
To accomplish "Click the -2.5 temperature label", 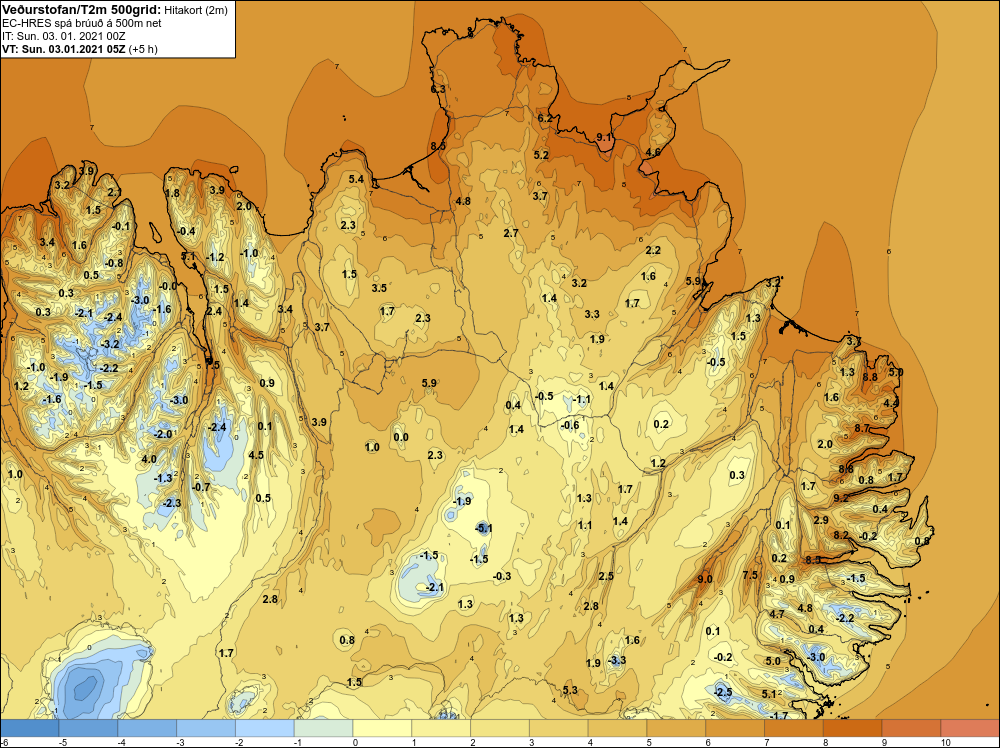I will pos(723,693).
